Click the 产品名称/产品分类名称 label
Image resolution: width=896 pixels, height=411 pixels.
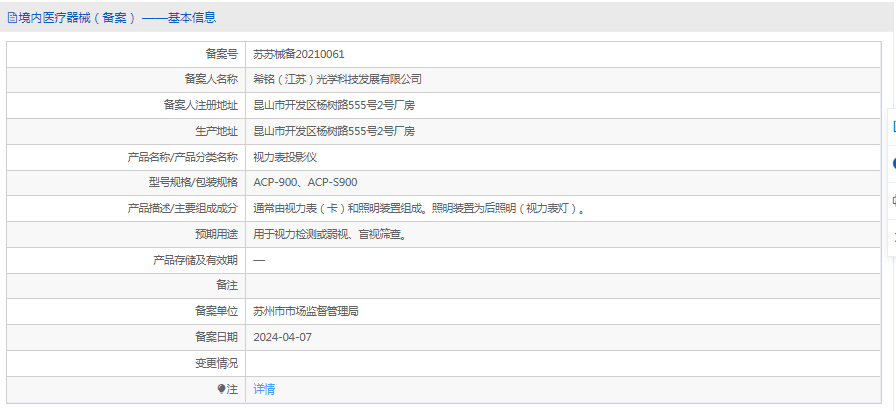pos(182,157)
